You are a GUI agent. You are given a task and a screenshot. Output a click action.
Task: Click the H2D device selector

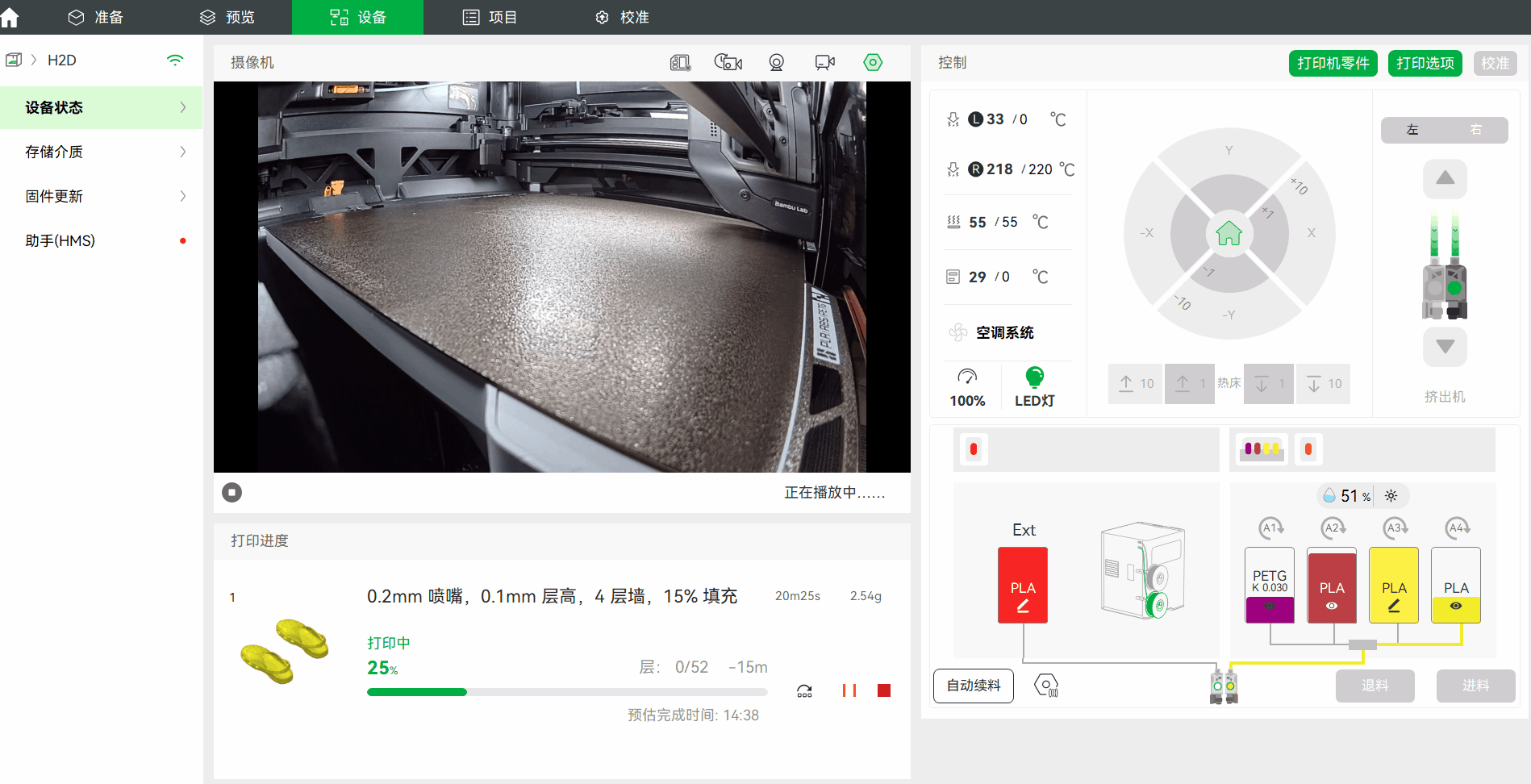click(x=61, y=60)
